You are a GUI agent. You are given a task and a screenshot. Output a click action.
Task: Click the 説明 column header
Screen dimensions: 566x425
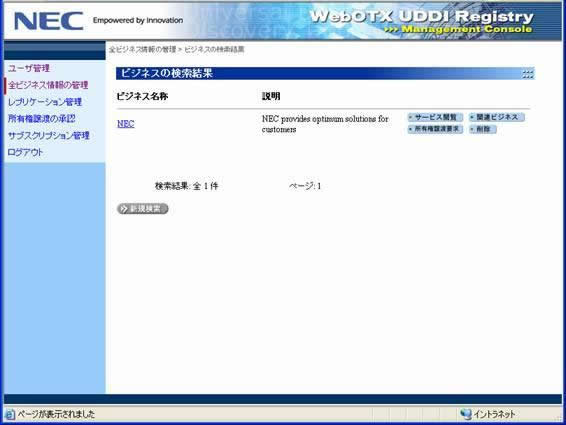point(271,96)
